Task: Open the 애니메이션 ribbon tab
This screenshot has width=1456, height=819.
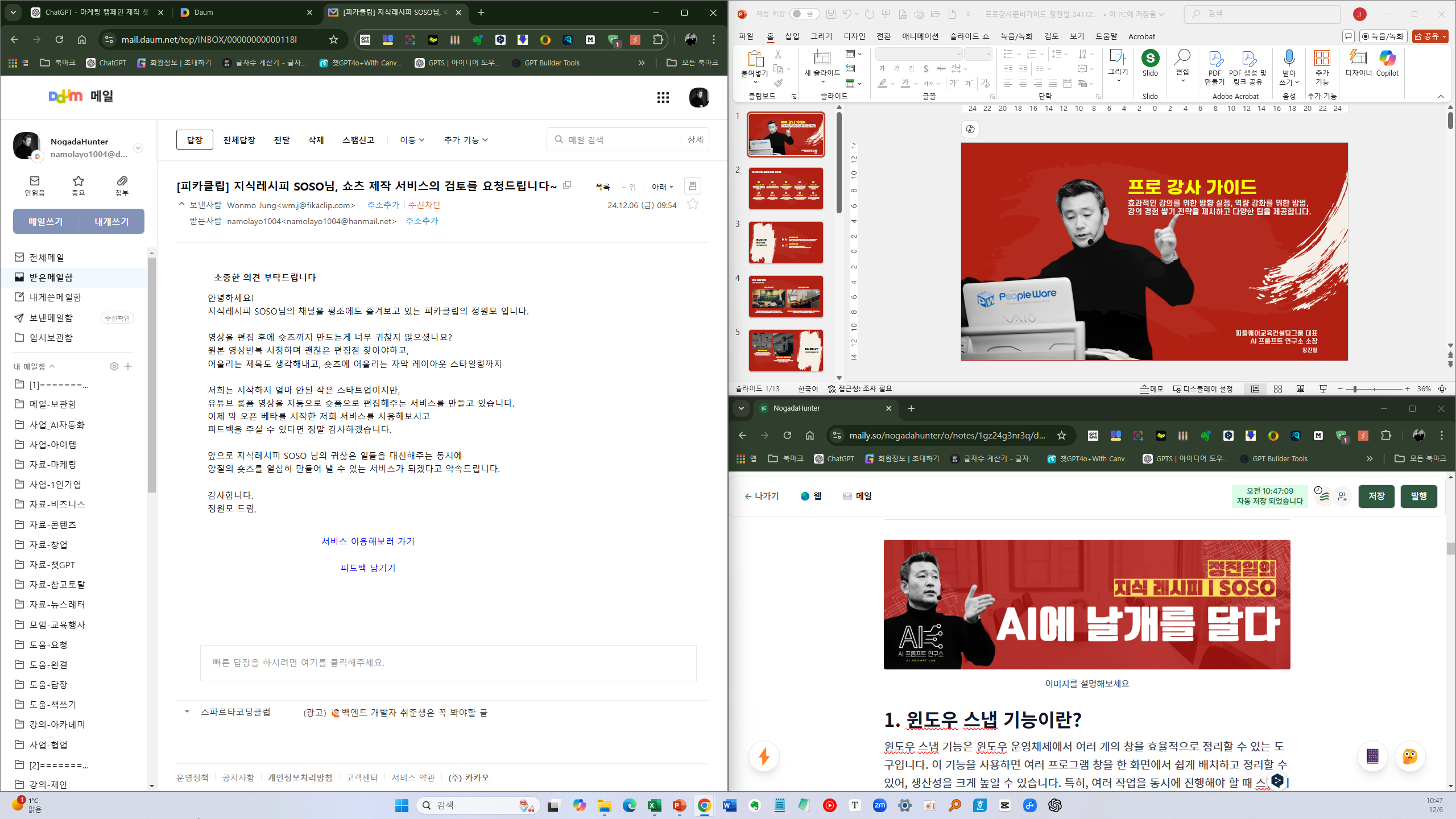Action: (x=920, y=36)
